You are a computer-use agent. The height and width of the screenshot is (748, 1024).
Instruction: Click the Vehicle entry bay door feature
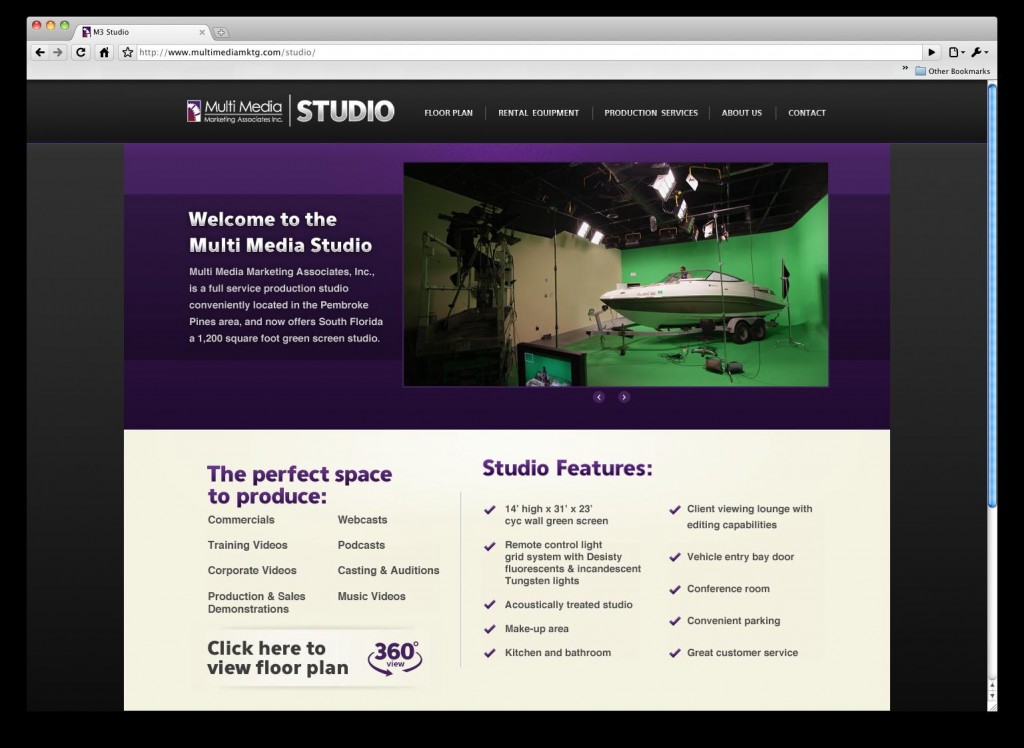[x=741, y=557]
